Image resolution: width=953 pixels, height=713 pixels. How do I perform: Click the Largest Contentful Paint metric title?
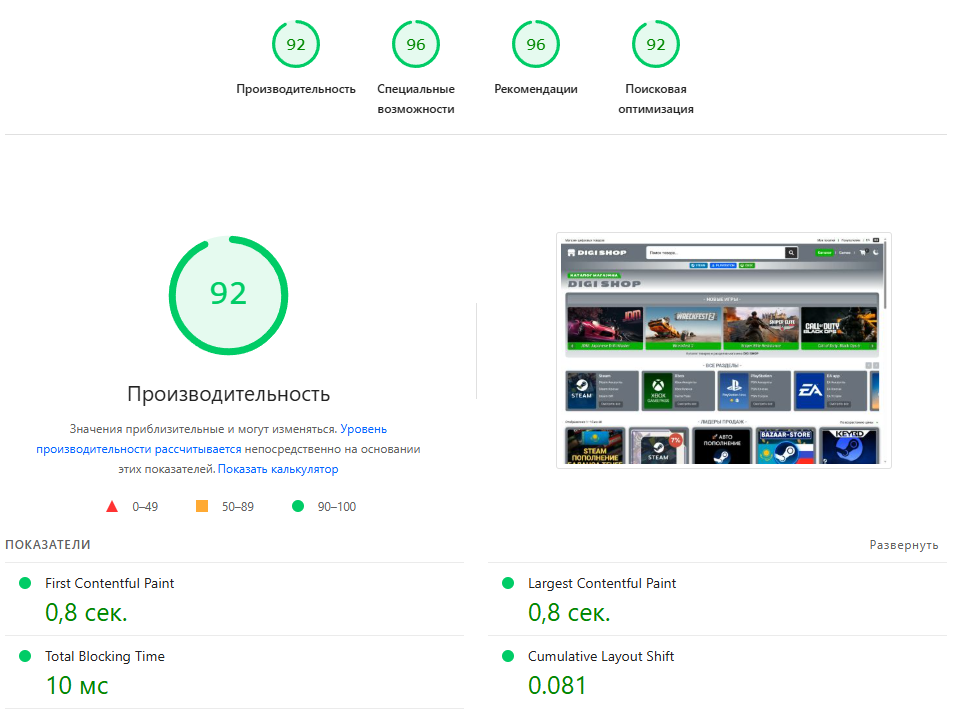pyautogui.click(x=602, y=583)
